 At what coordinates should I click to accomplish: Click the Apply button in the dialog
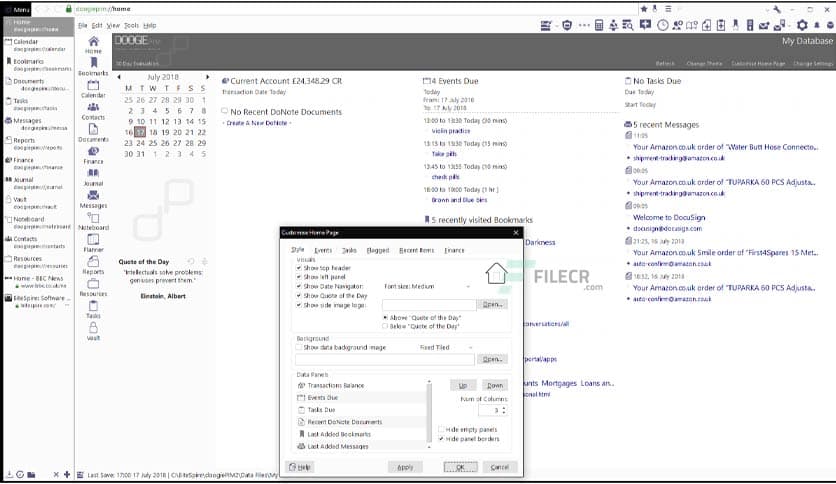tap(405, 467)
